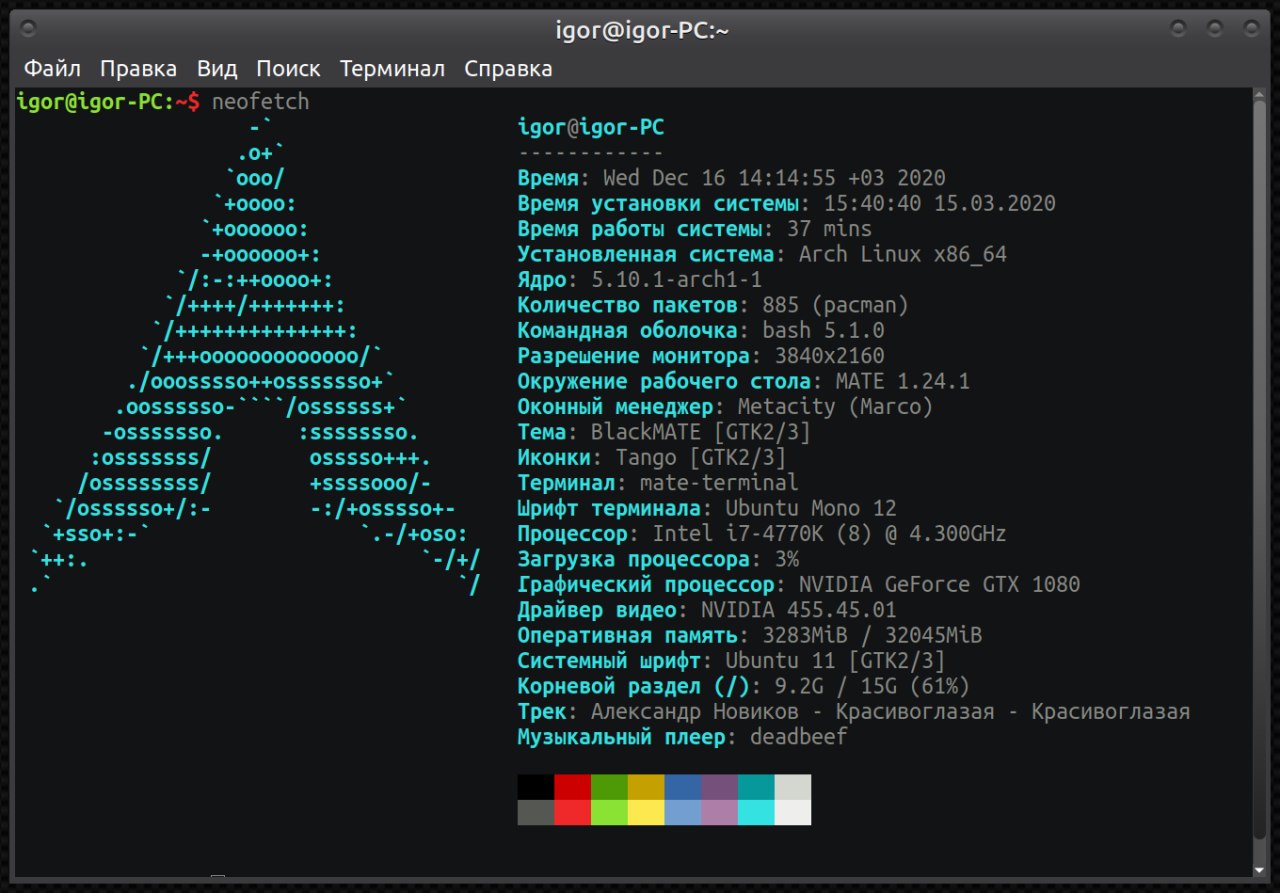Viewport: 1280px width, 893px height.
Task: Click the terminal value mate-terminal
Action: (719, 483)
